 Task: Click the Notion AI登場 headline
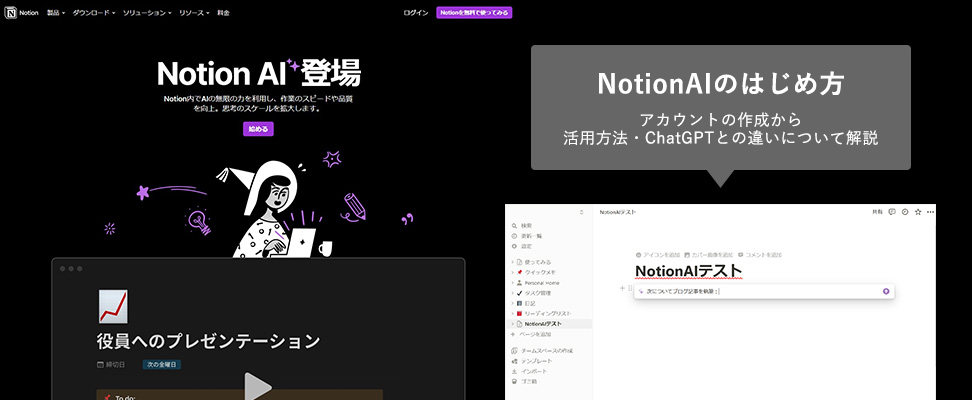[x=258, y=74]
